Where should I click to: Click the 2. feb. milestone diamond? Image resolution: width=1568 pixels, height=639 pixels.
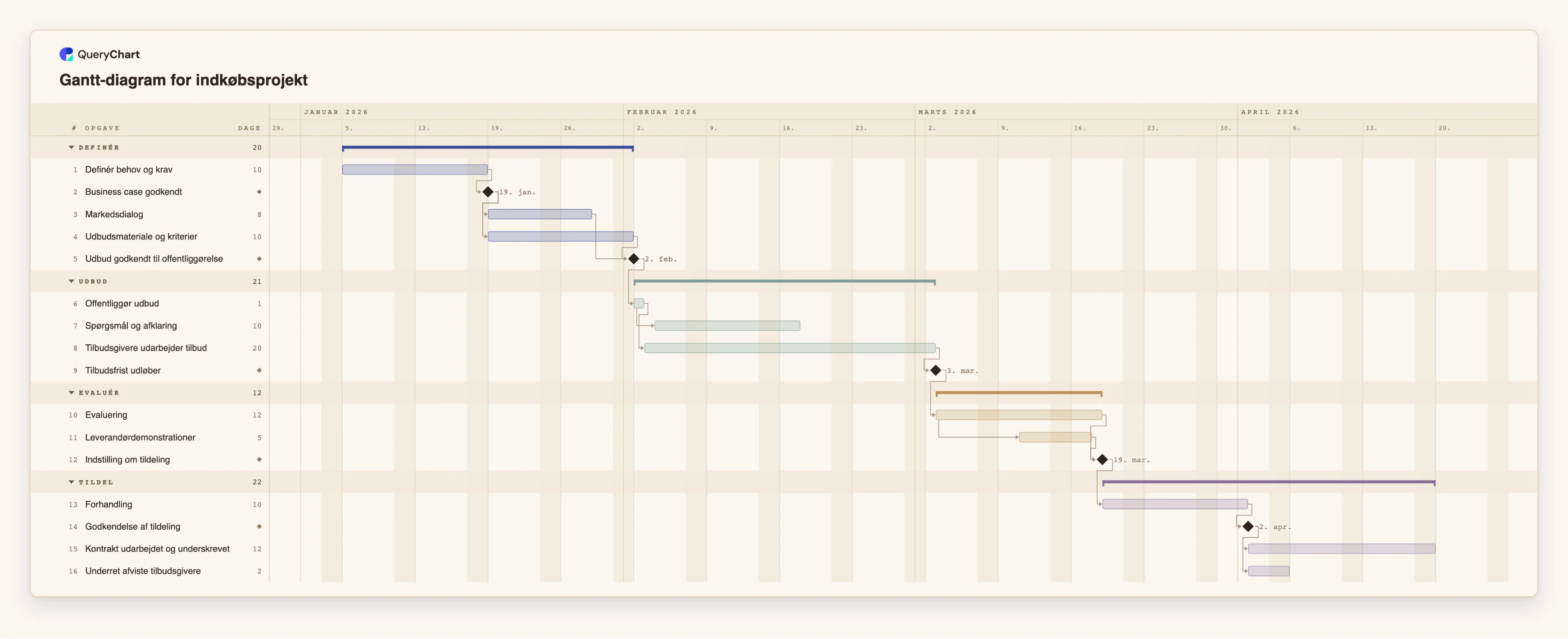(634, 258)
